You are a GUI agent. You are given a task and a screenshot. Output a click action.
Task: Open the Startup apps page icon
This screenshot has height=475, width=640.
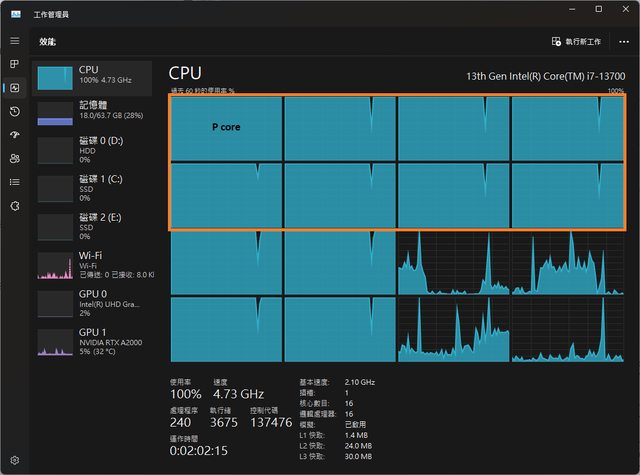pos(14,135)
